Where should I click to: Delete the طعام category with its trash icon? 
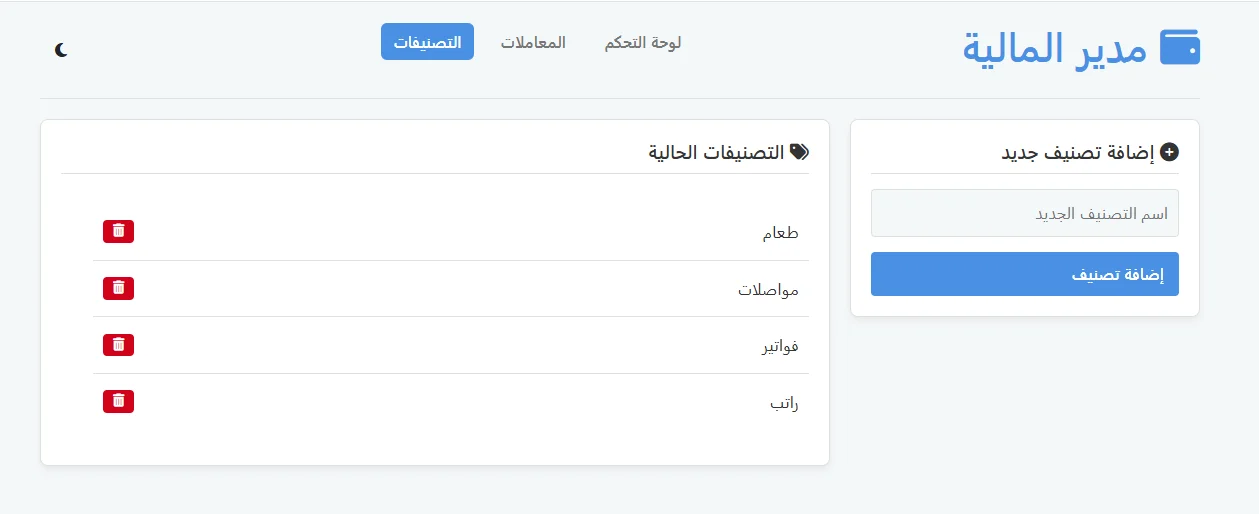118,231
